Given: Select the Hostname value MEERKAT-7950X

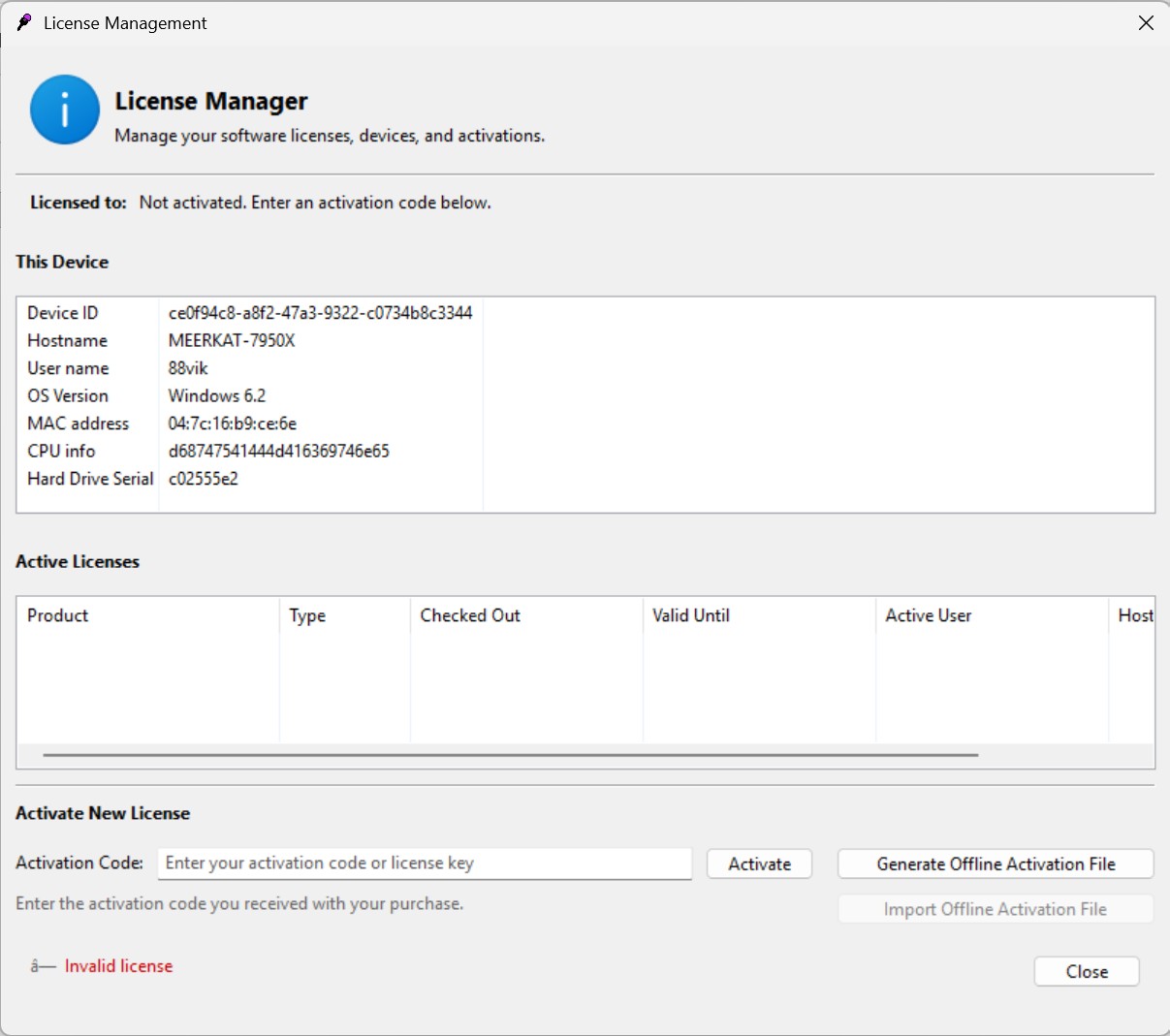Looking at the screenshot, I should click(232, 340).
